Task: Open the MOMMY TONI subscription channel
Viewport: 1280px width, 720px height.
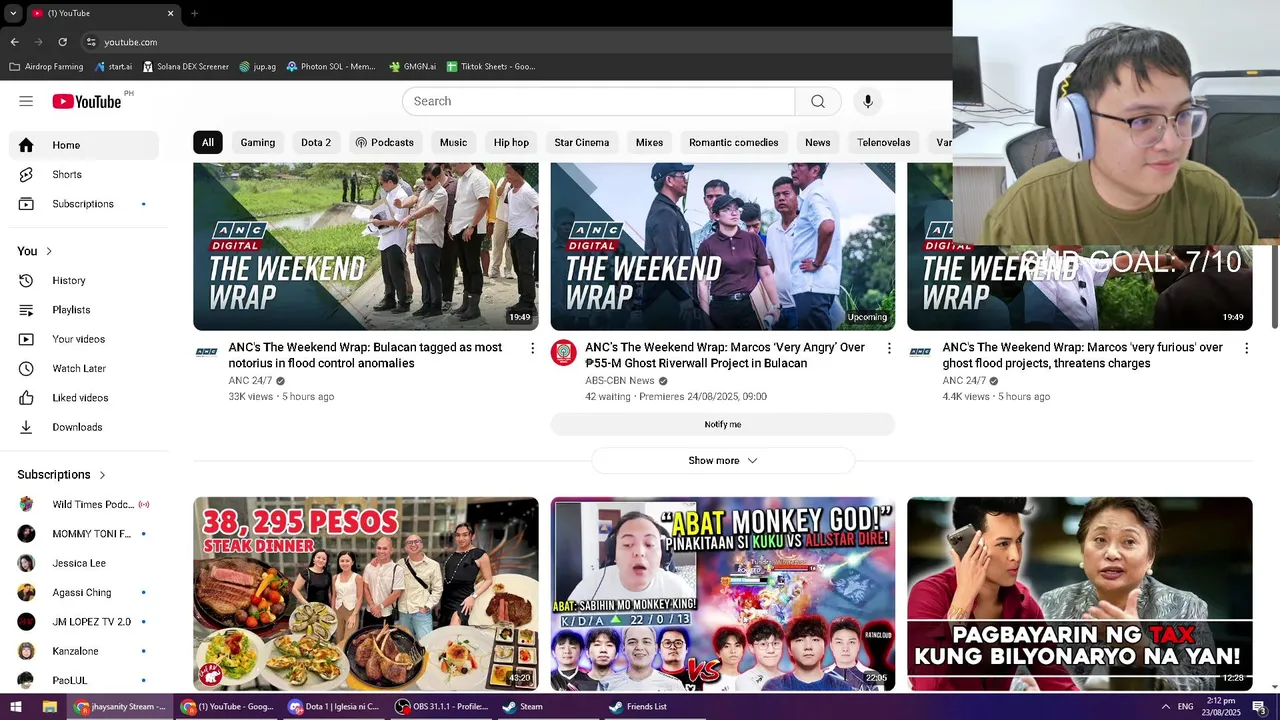Action: point(84,534)
